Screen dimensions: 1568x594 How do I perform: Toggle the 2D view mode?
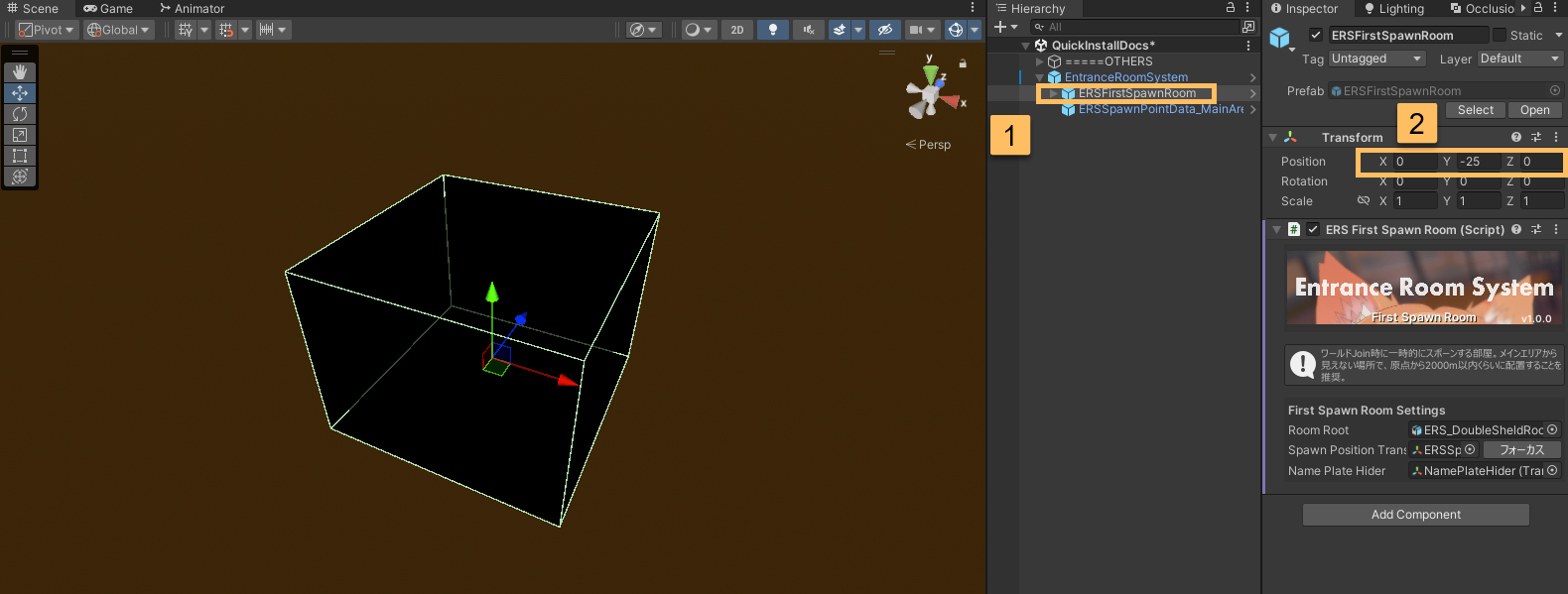tap(736, 30)
